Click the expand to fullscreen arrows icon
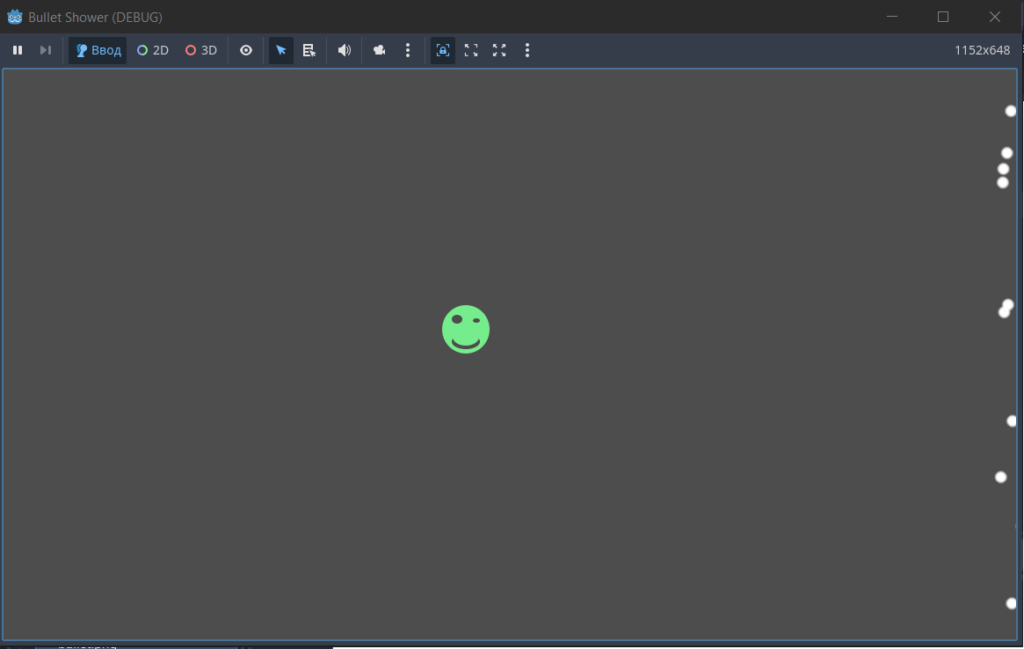The height and width of the screenshot is (649, 1024). tap(499, 50)
